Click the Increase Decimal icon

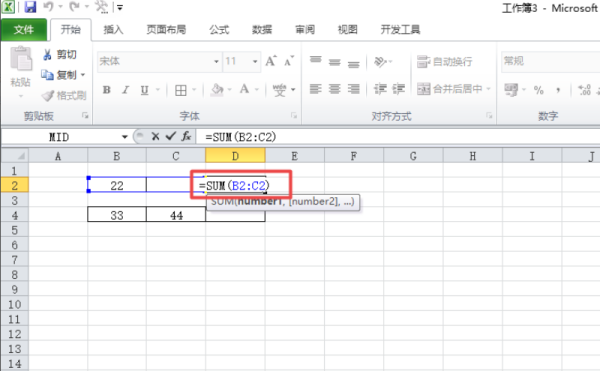pos(585,90)
